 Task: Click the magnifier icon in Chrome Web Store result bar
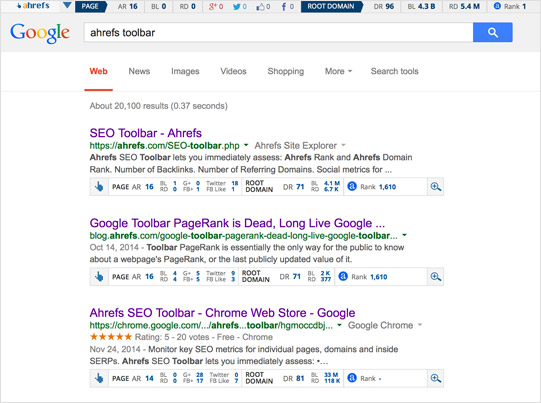tap(435, 379)
